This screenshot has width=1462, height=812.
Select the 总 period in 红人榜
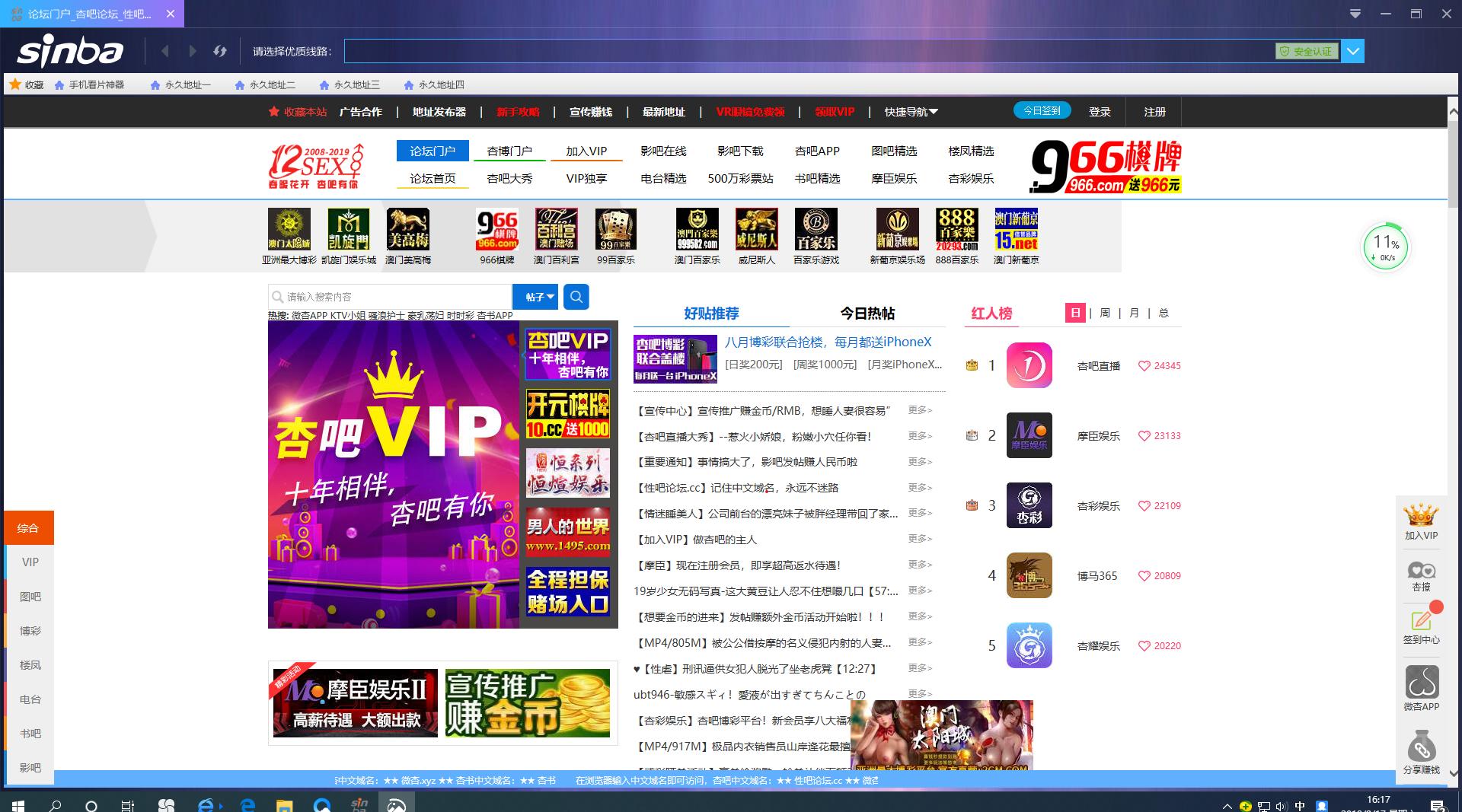1164,313
